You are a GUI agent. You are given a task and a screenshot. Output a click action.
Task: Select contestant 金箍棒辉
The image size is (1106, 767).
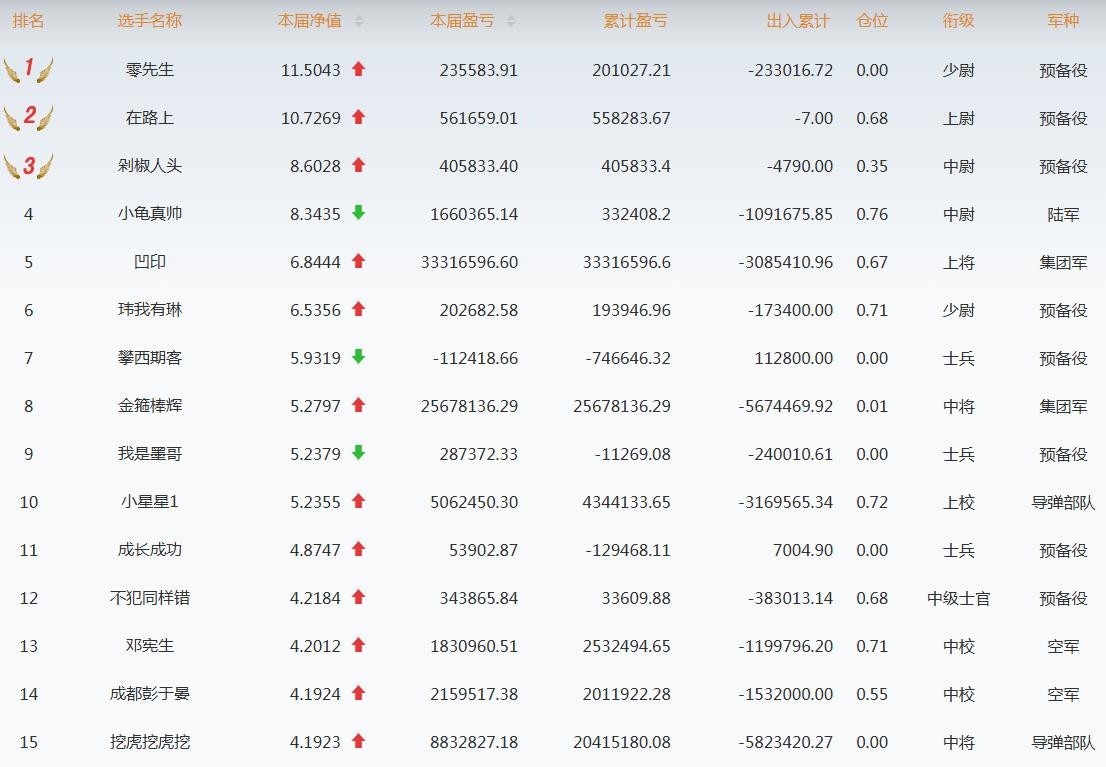point(150,406)
